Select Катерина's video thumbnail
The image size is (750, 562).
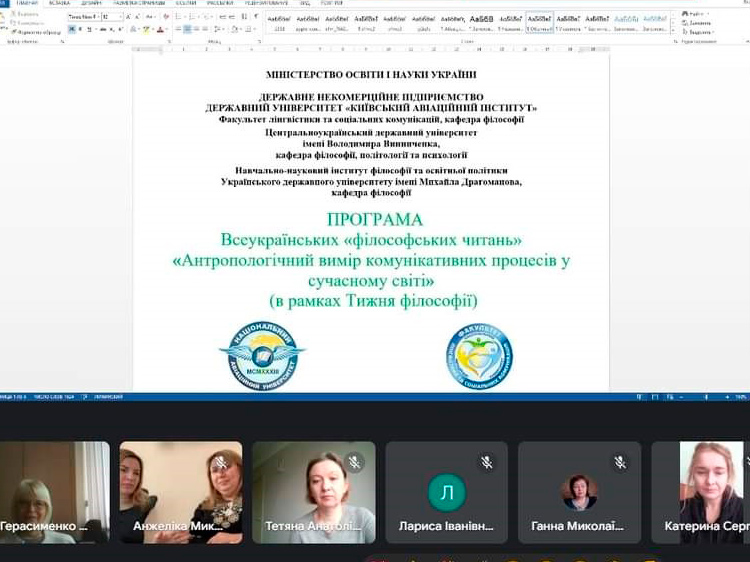point(712,492)
